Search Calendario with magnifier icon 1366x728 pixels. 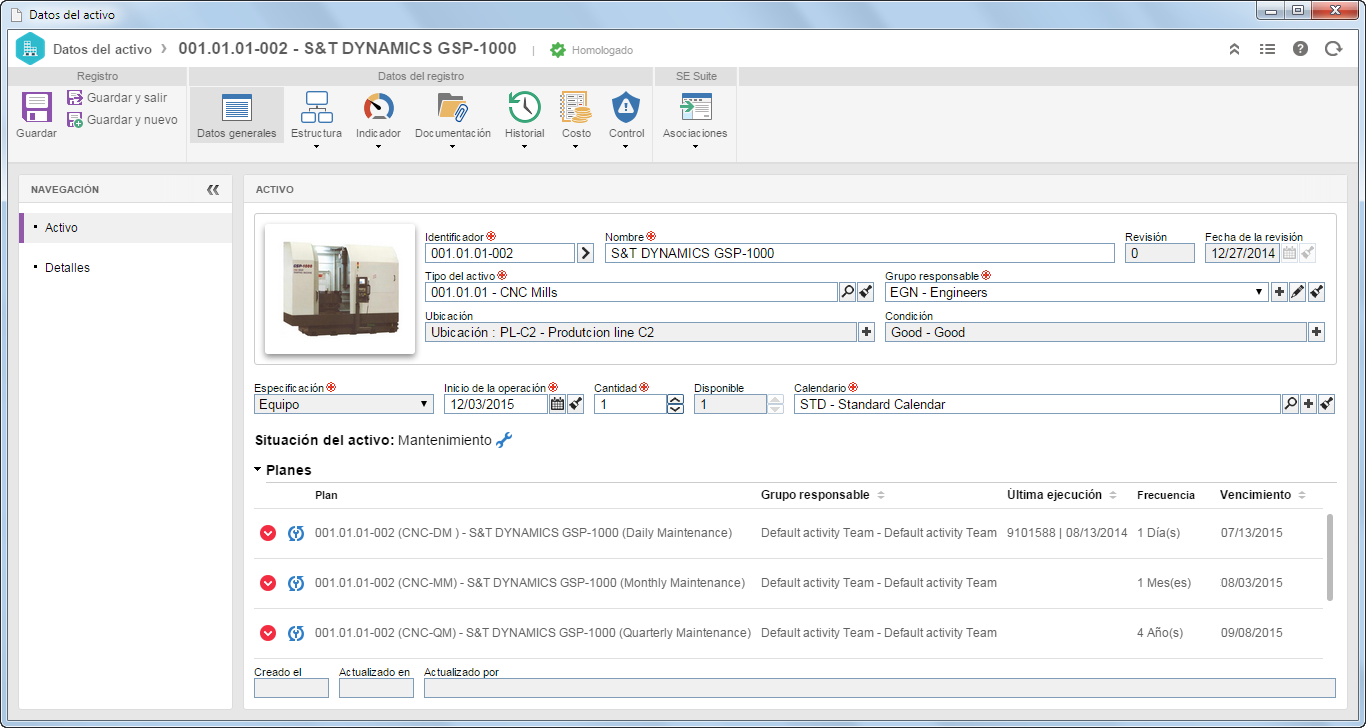pyautogui.click(x=1290, y=404)
